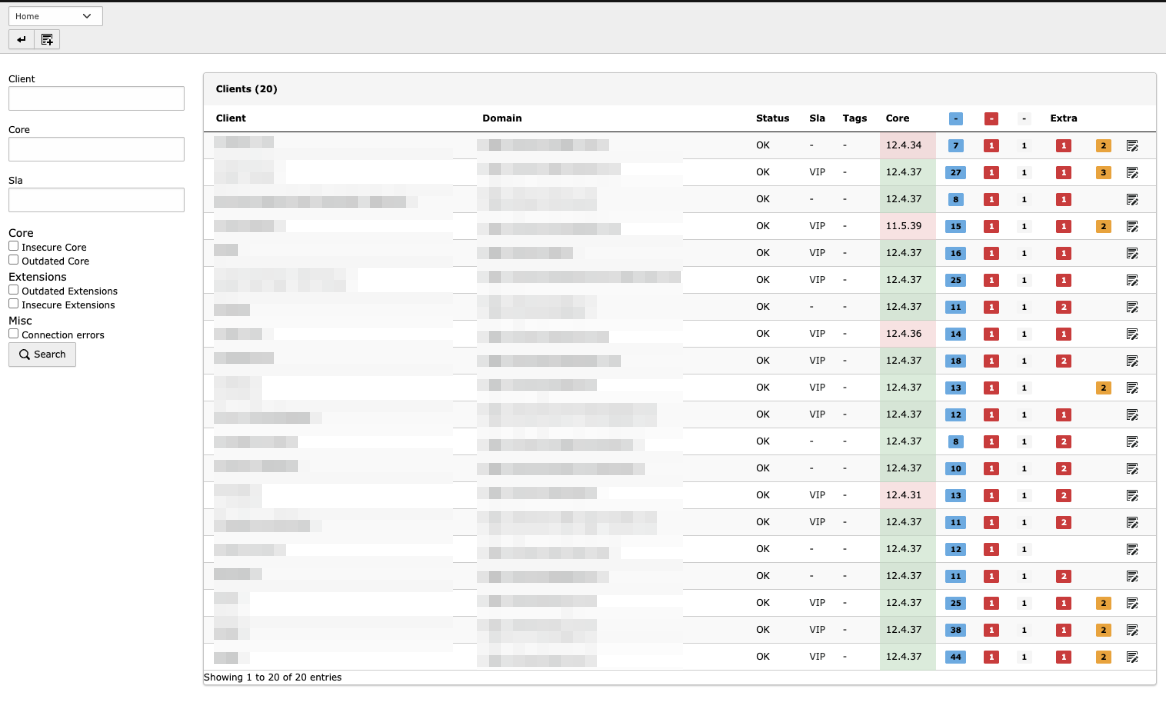
Task: Open edit icon for core 11.5.39 row
Action: tap(1132, 226)
